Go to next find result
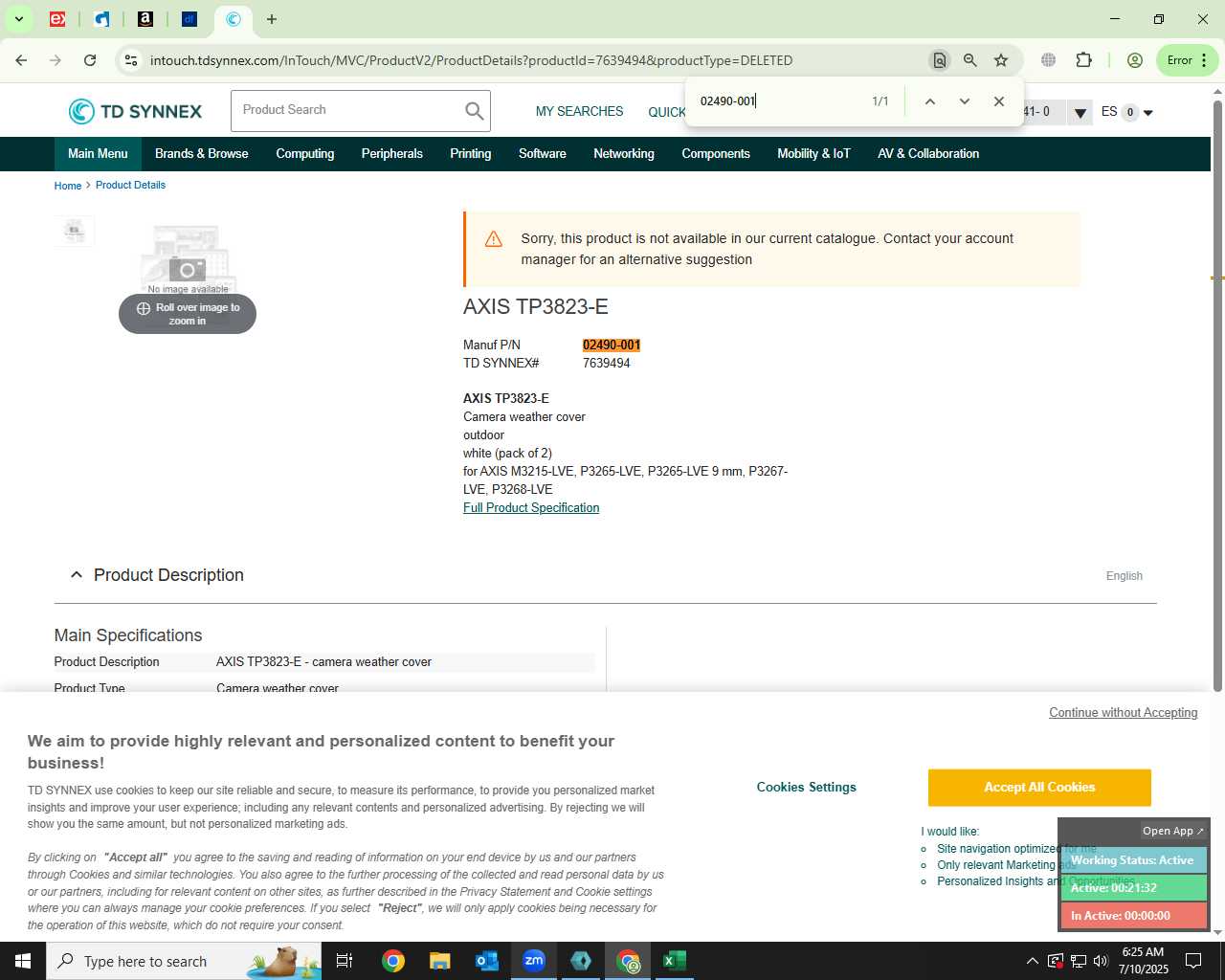The image size is (1225, 980). point(965,101)
